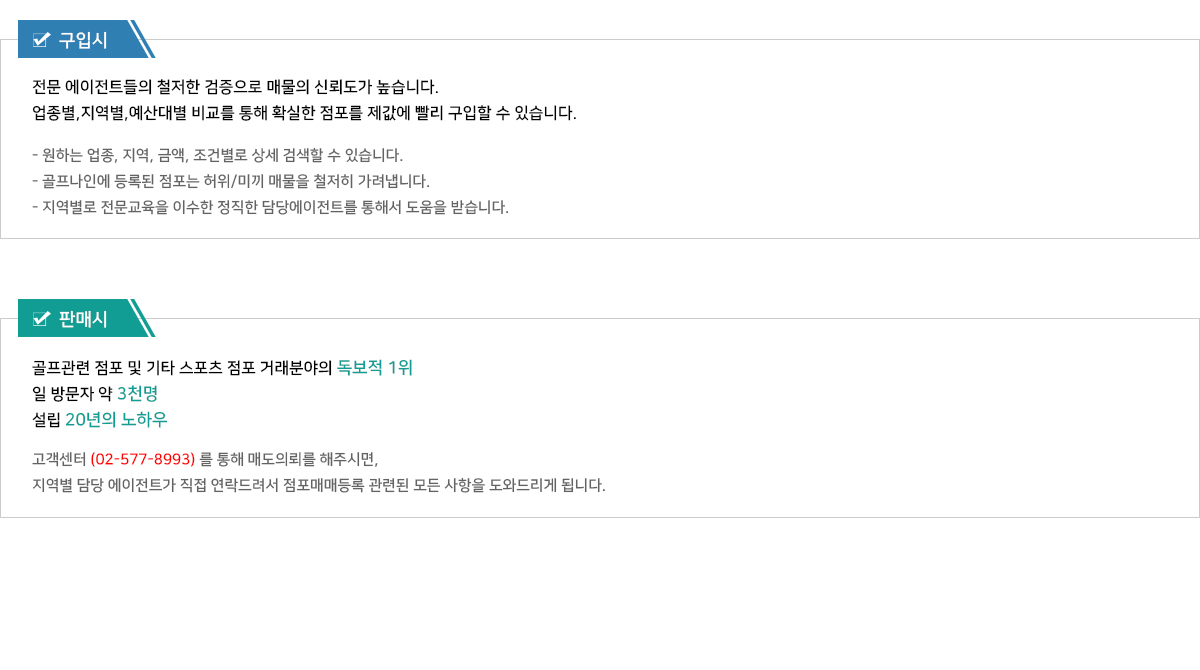1200x670 pixels.
Task: Click the line starting with 지역별 담당 에이전트가
Action: click(318, 486)
